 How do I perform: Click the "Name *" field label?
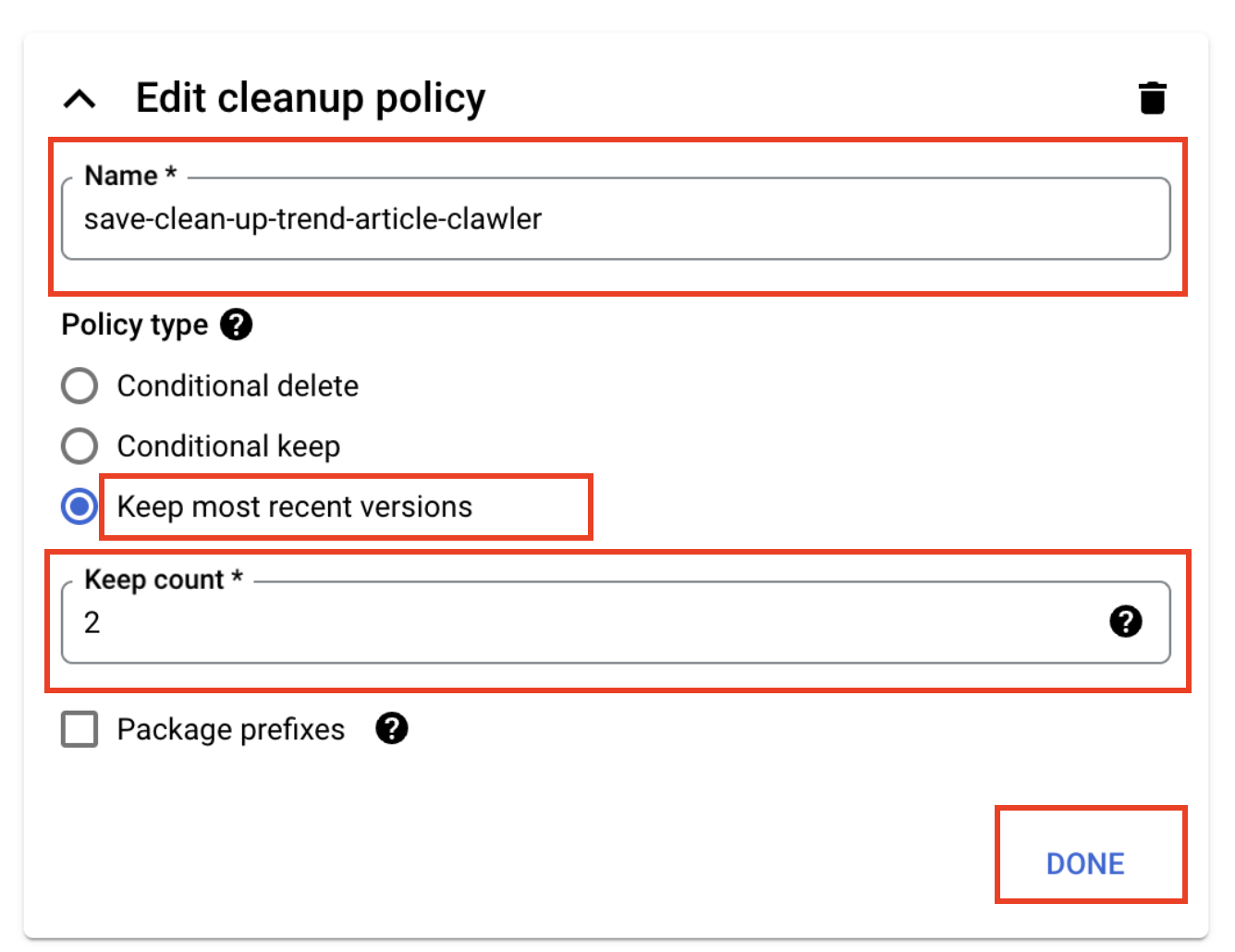point(129,176)
